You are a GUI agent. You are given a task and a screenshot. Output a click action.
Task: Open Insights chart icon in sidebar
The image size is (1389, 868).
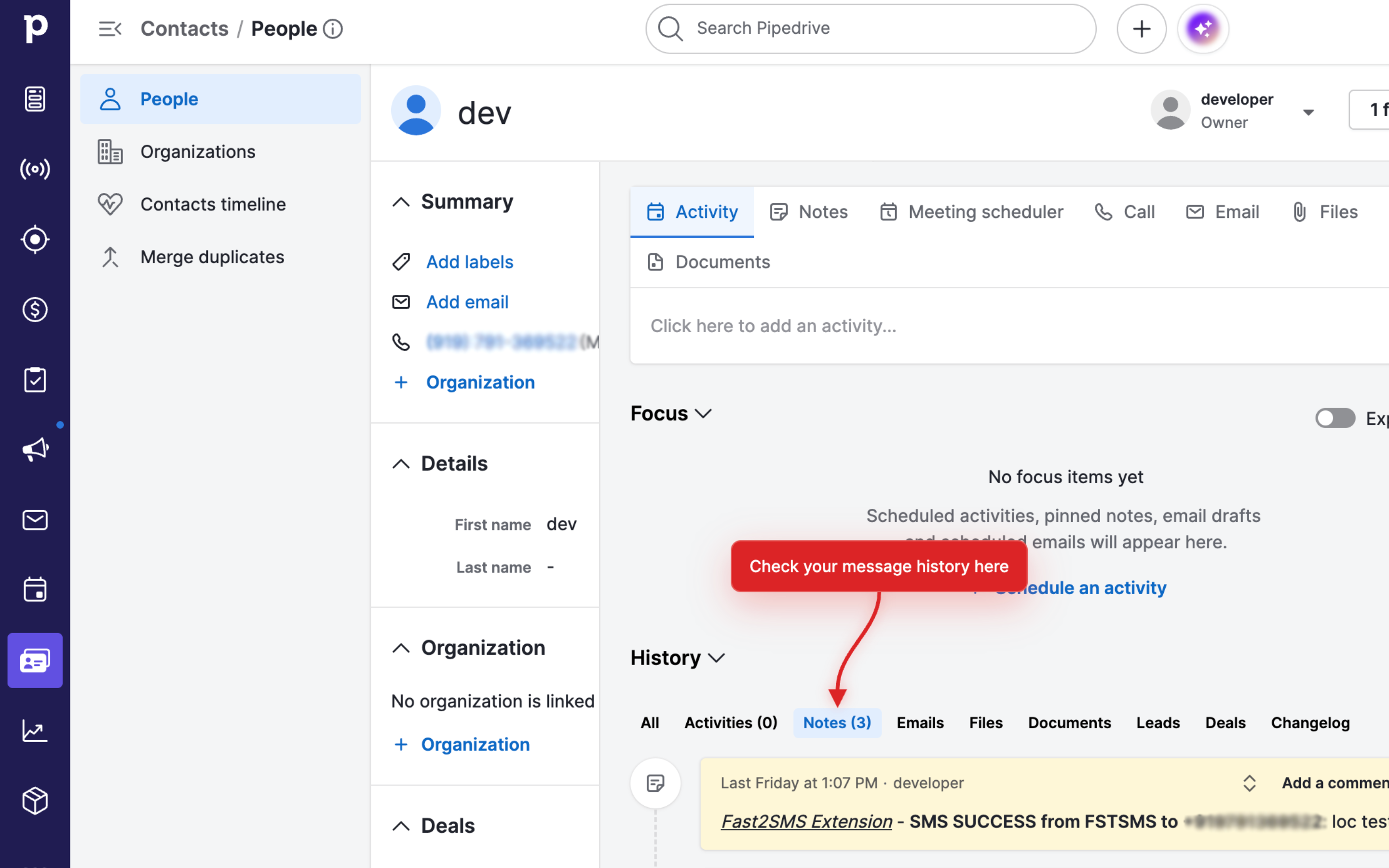tap(35, 730)
